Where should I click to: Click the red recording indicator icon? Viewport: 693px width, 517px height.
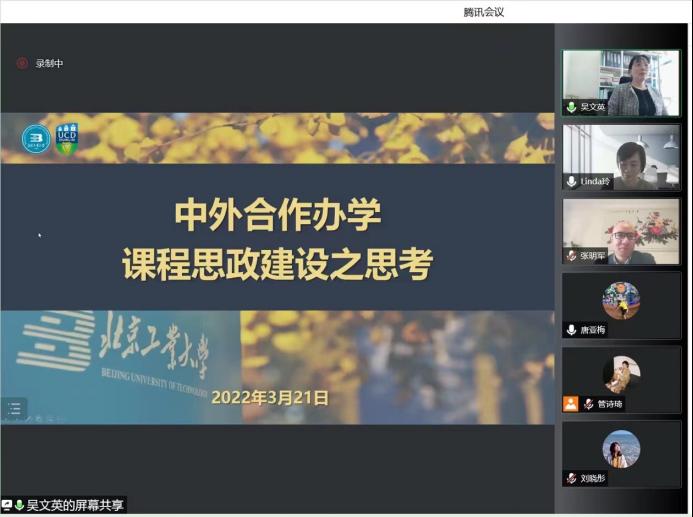point(21,63)
